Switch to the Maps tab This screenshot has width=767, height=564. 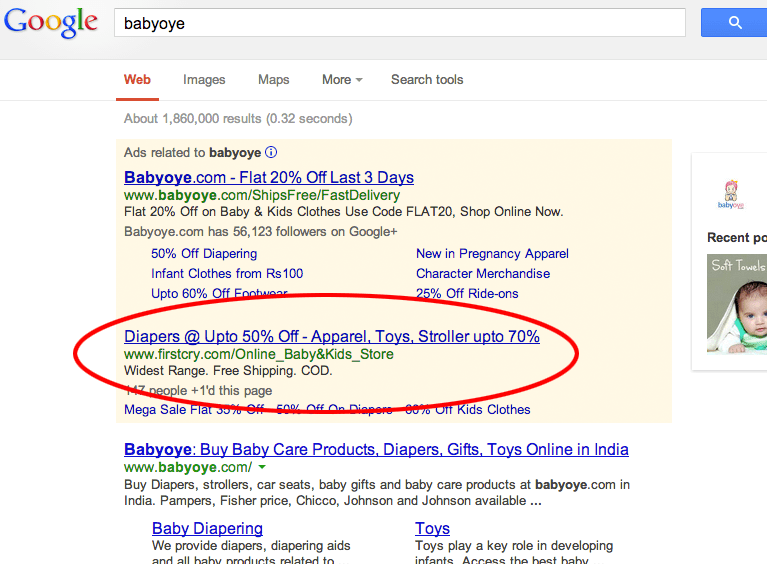tap(273, 80)
